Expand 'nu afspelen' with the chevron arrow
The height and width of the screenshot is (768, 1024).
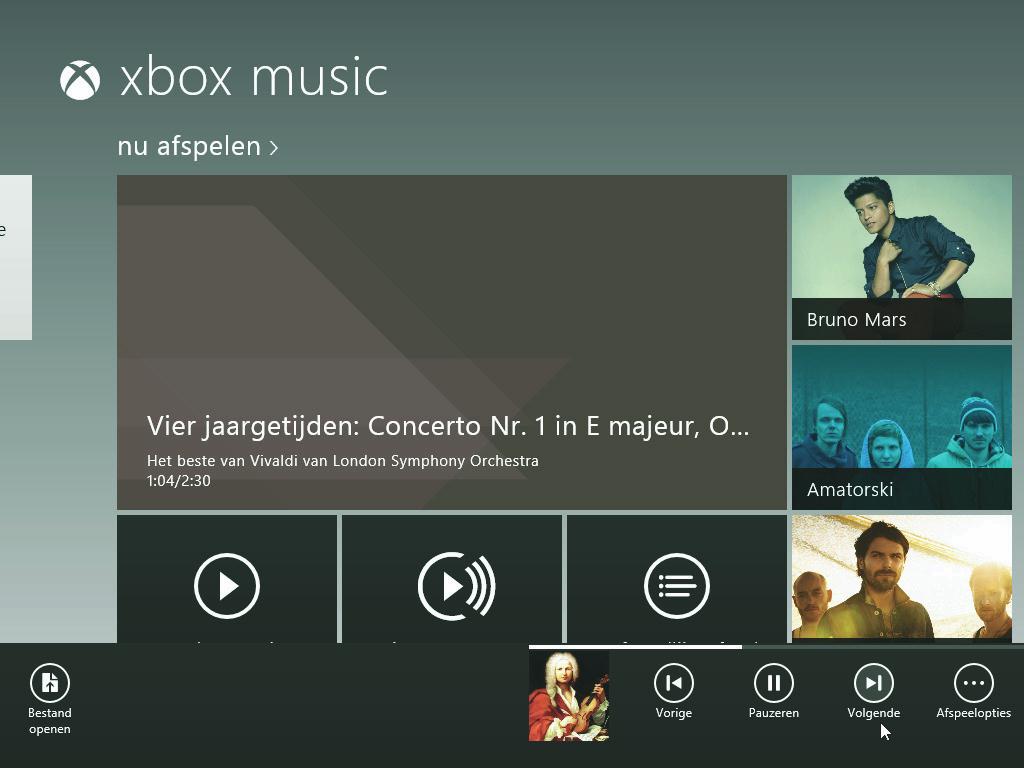pos(274,148)
